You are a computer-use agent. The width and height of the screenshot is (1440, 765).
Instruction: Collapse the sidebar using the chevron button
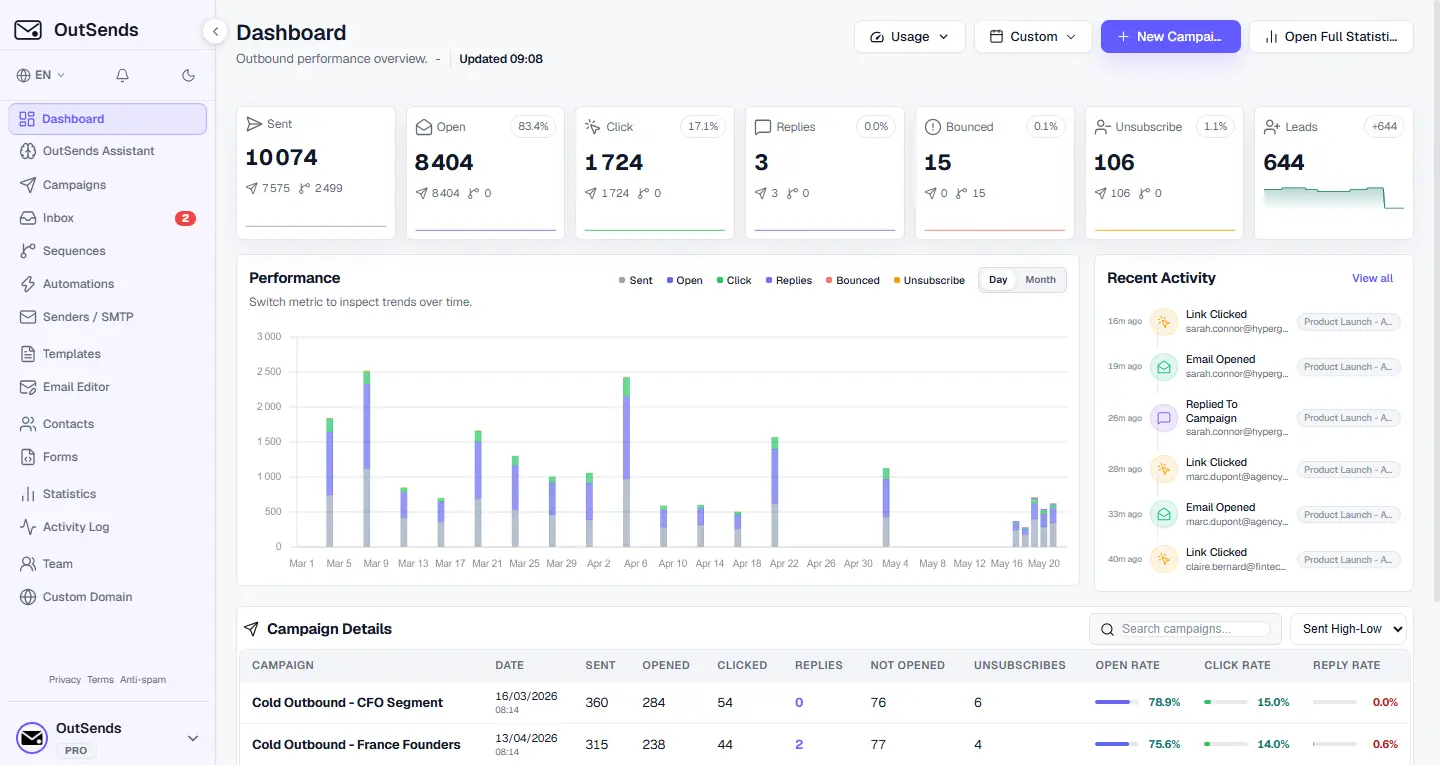pyautogui.click(x=215, y=32)
